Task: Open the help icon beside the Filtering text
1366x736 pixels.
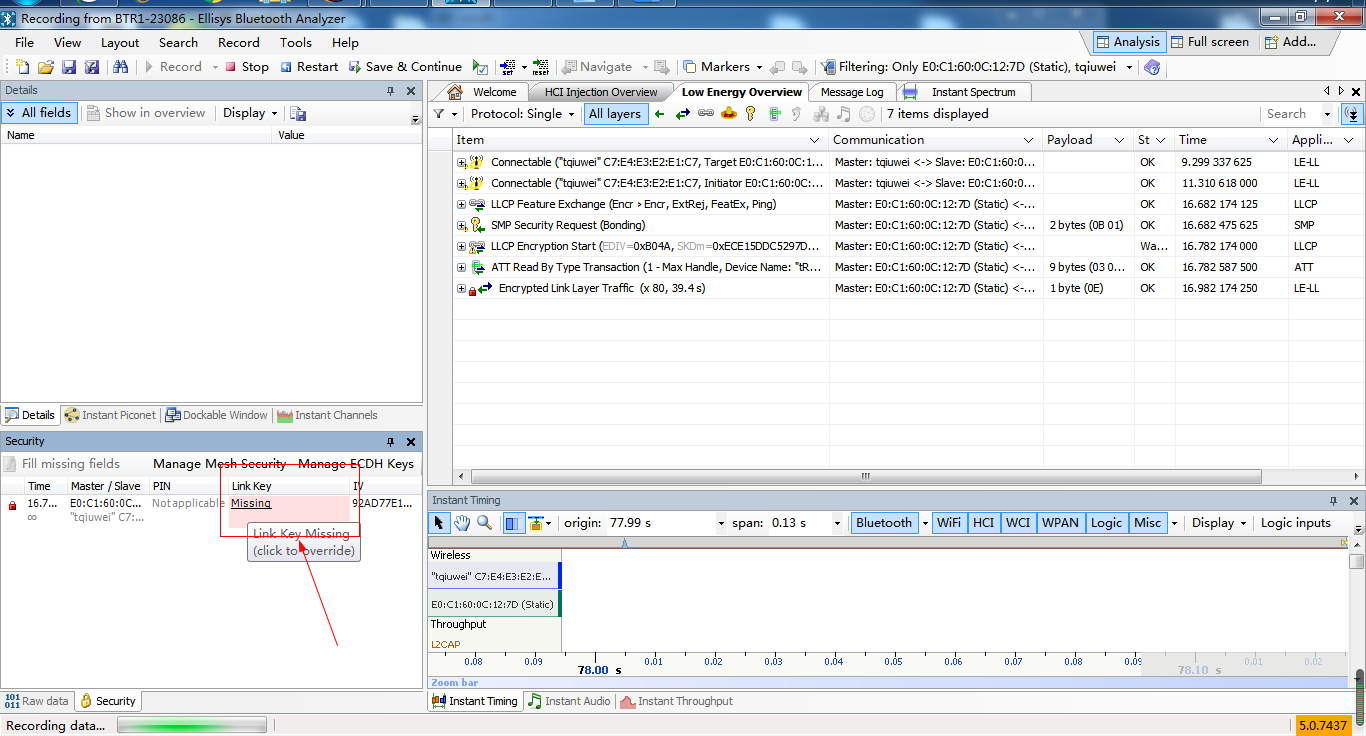Action: pos(1152,67)
